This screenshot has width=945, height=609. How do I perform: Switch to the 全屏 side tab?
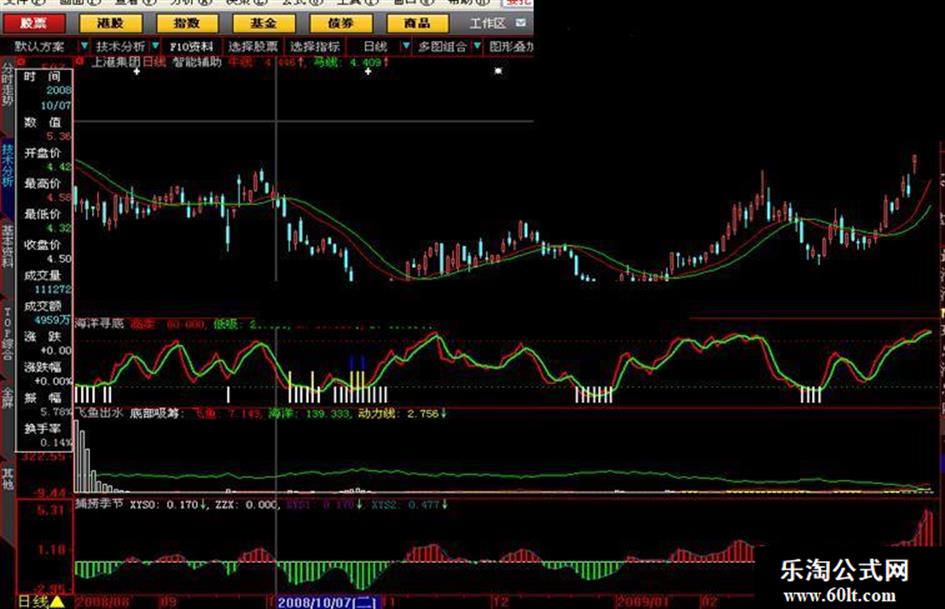tap(7, 398)
